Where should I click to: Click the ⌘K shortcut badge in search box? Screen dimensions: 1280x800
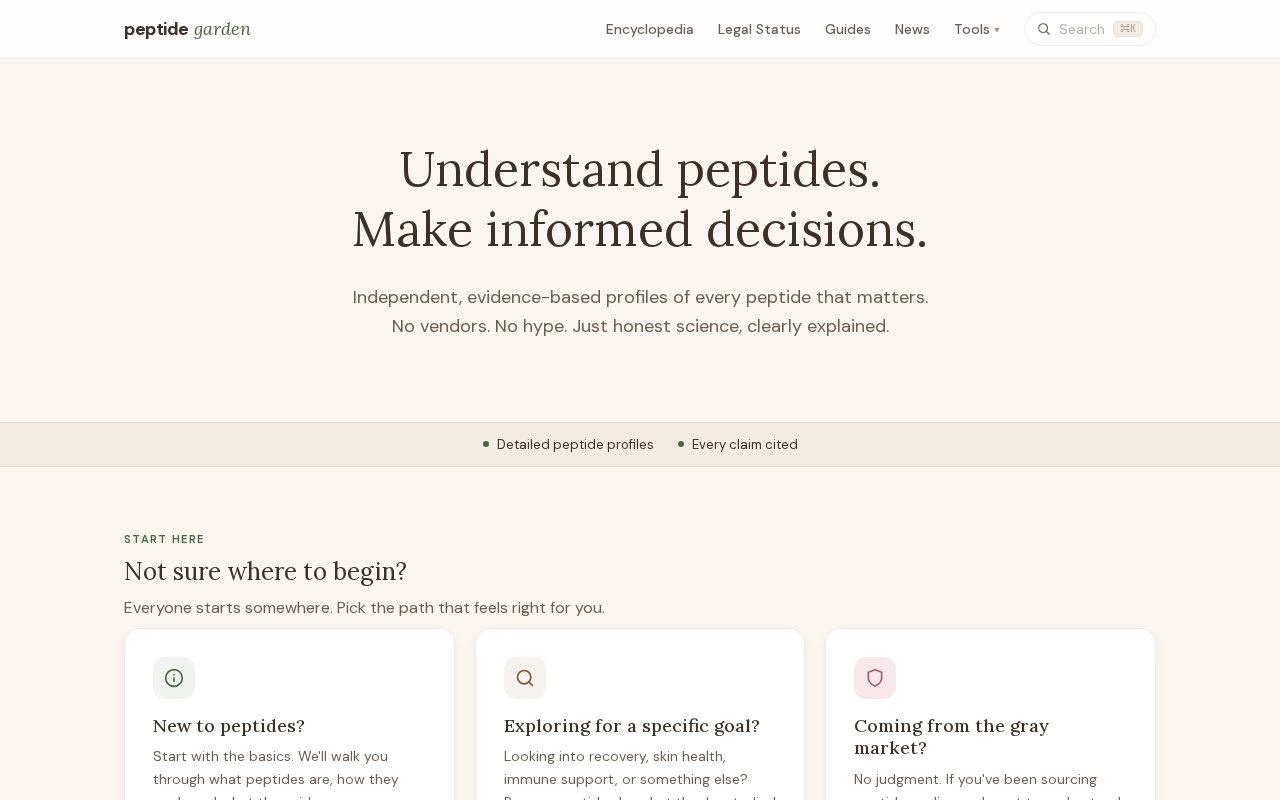pyautogui.click(x=1128, y=29)
